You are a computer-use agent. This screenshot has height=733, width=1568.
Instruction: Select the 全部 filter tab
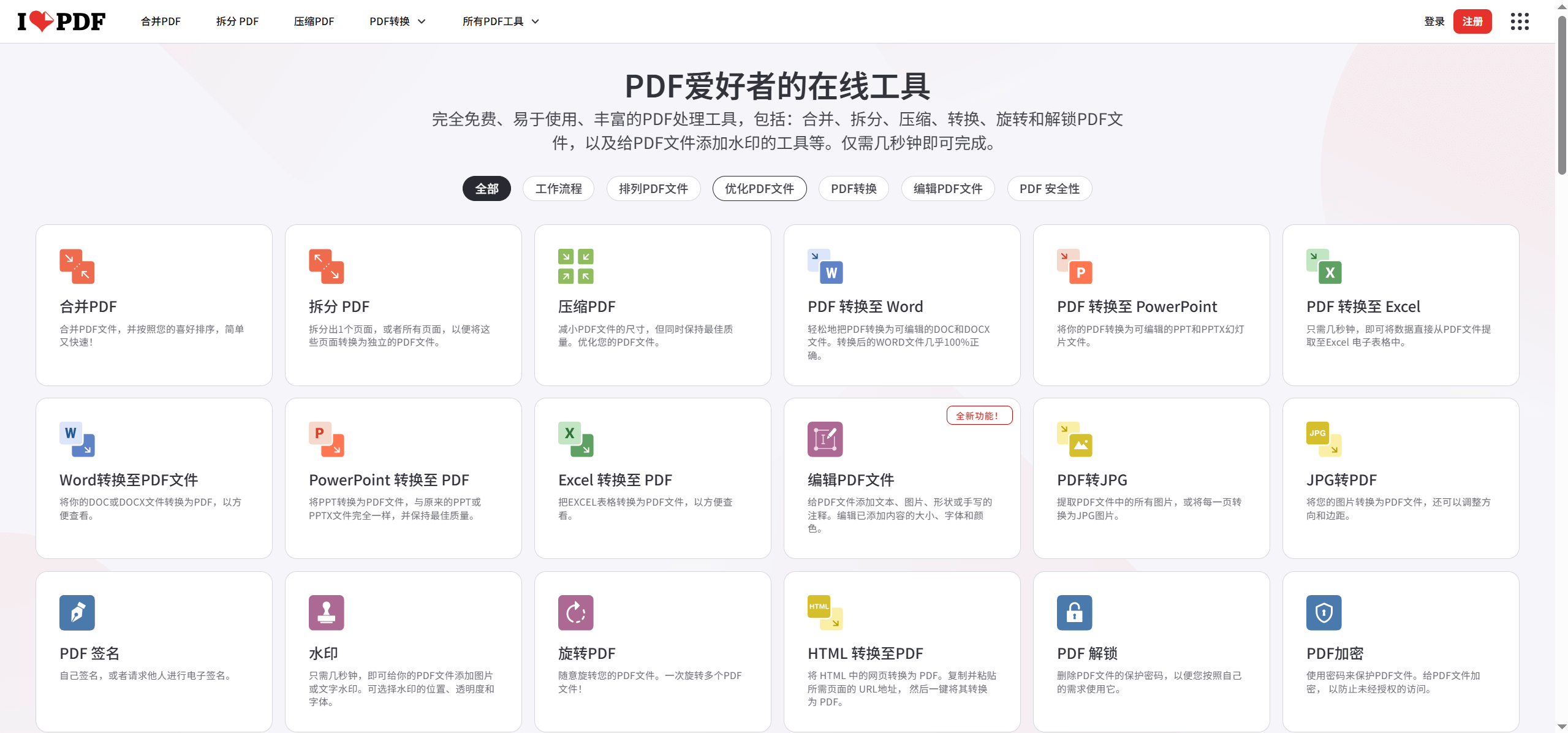pos(486,188)
